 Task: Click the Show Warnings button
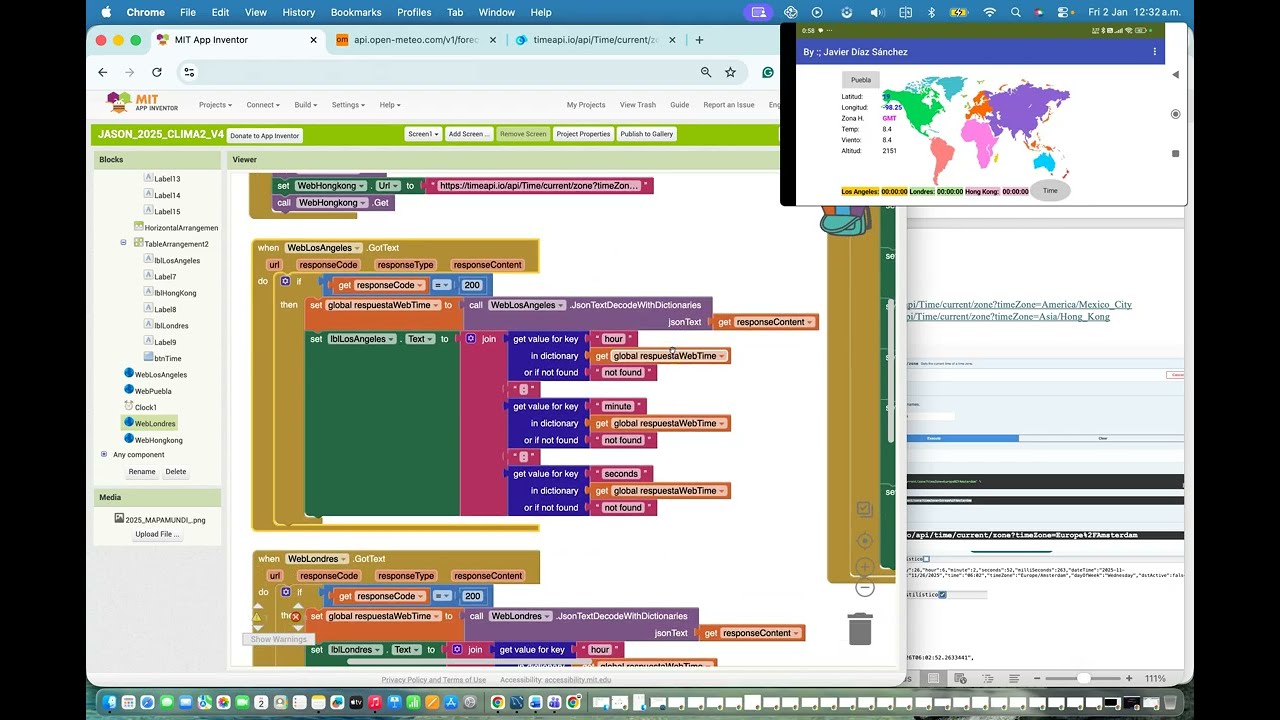[279, 639]
